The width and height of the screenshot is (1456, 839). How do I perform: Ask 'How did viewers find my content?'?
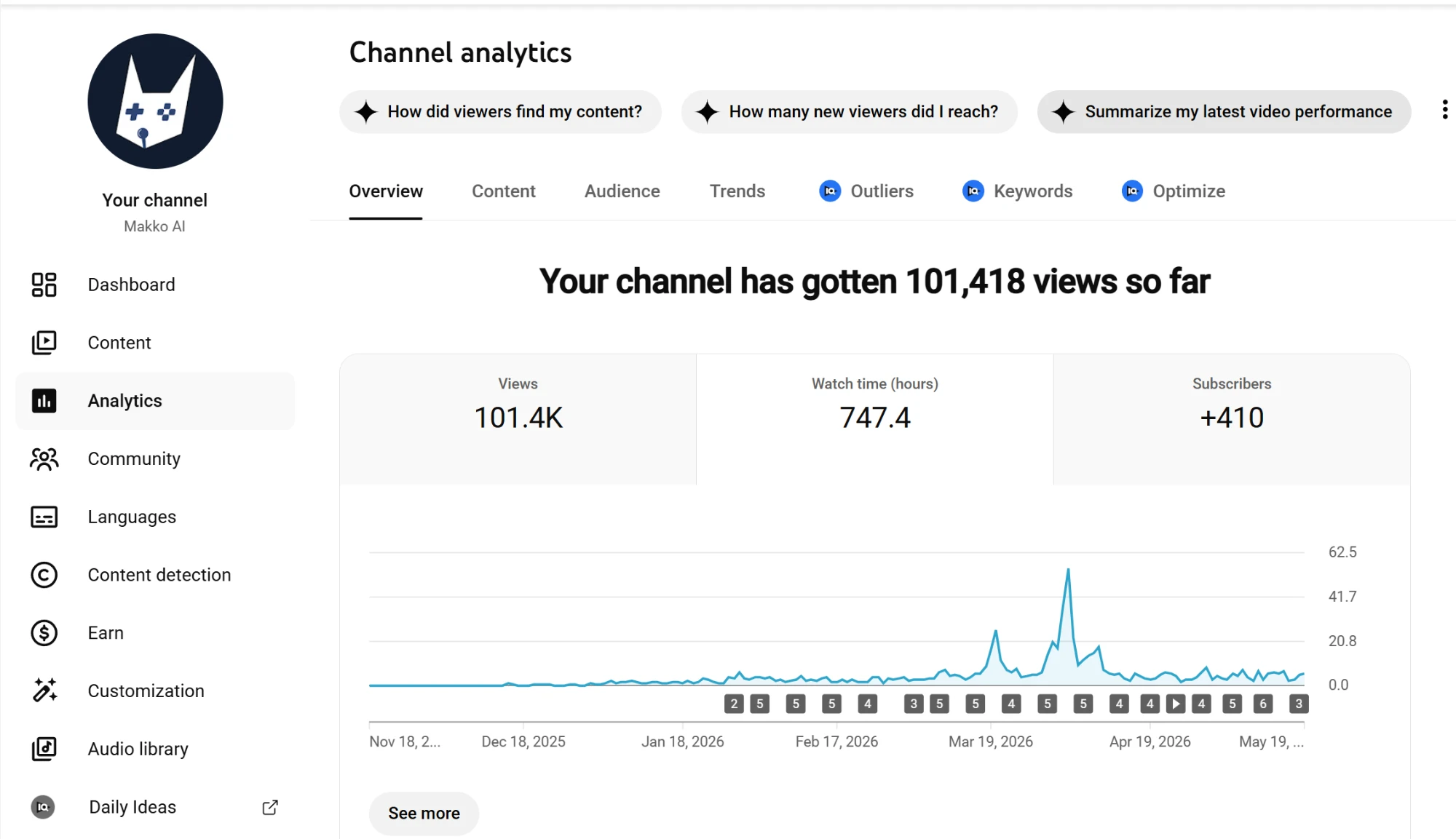click(x=500, y=112)
